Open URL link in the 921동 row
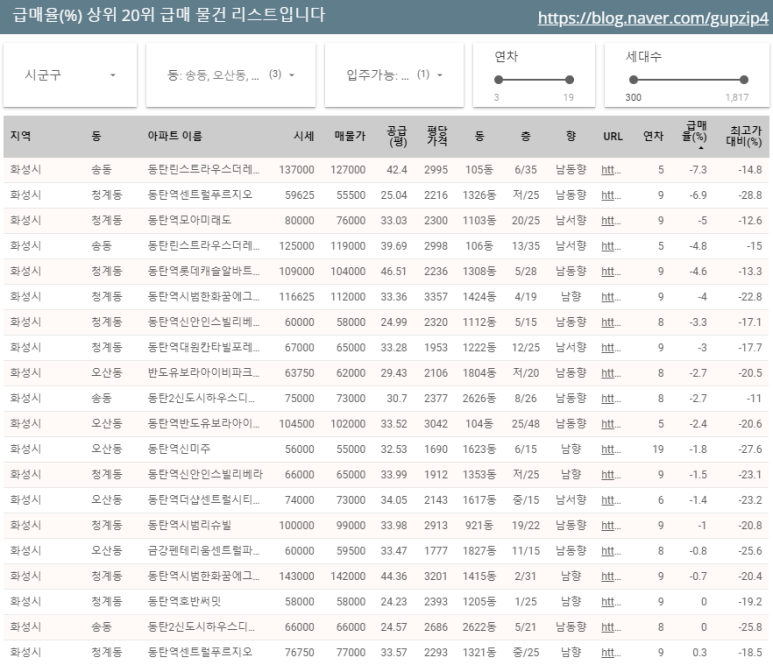The width and height of the screenshot is (773, 665). click(611, 525)
